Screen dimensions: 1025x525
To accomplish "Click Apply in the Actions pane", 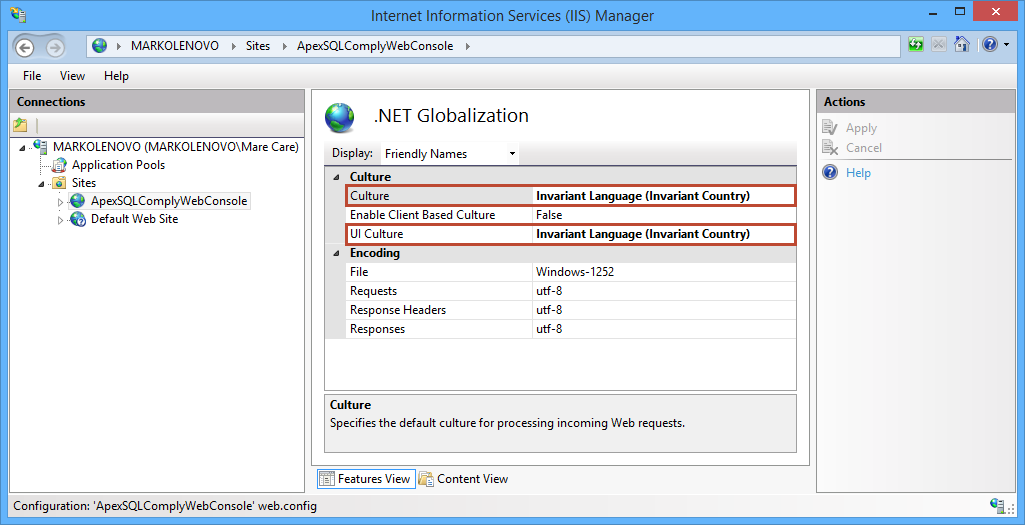I will [861, 128].
